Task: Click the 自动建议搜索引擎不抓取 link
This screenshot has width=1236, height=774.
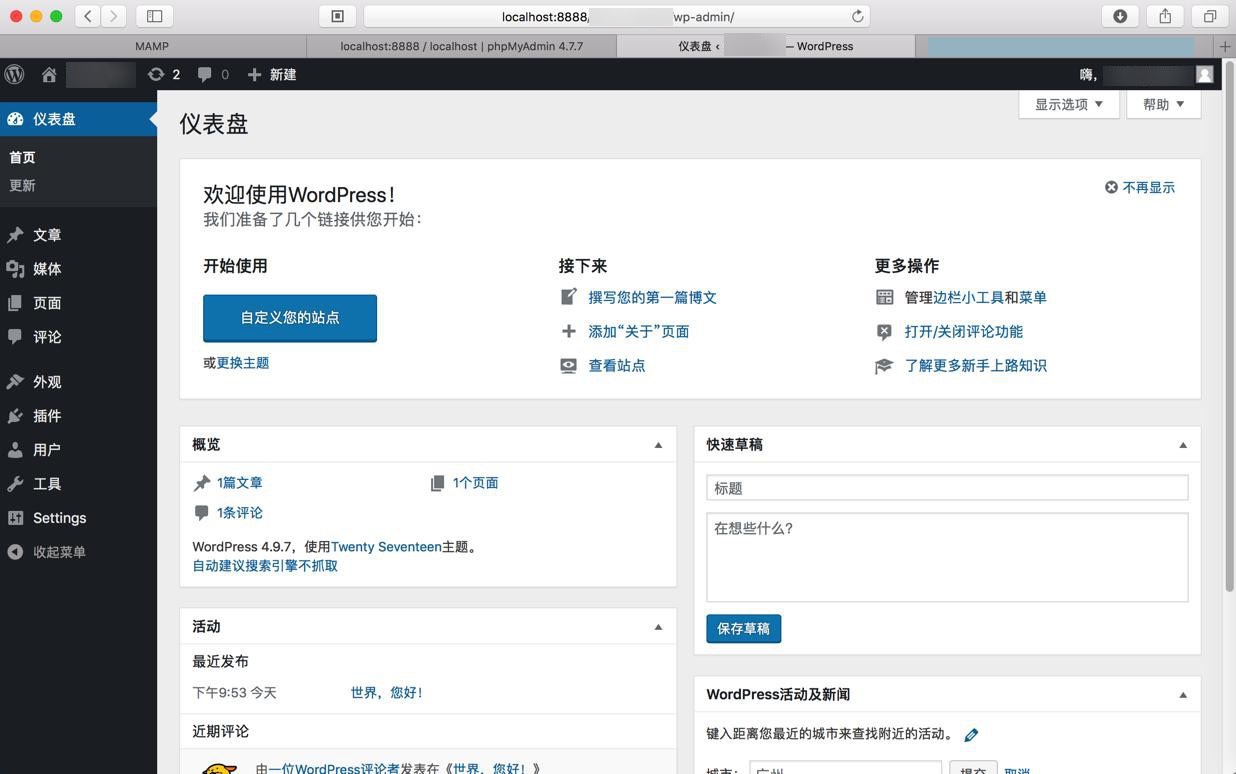Action: (265, 566)
